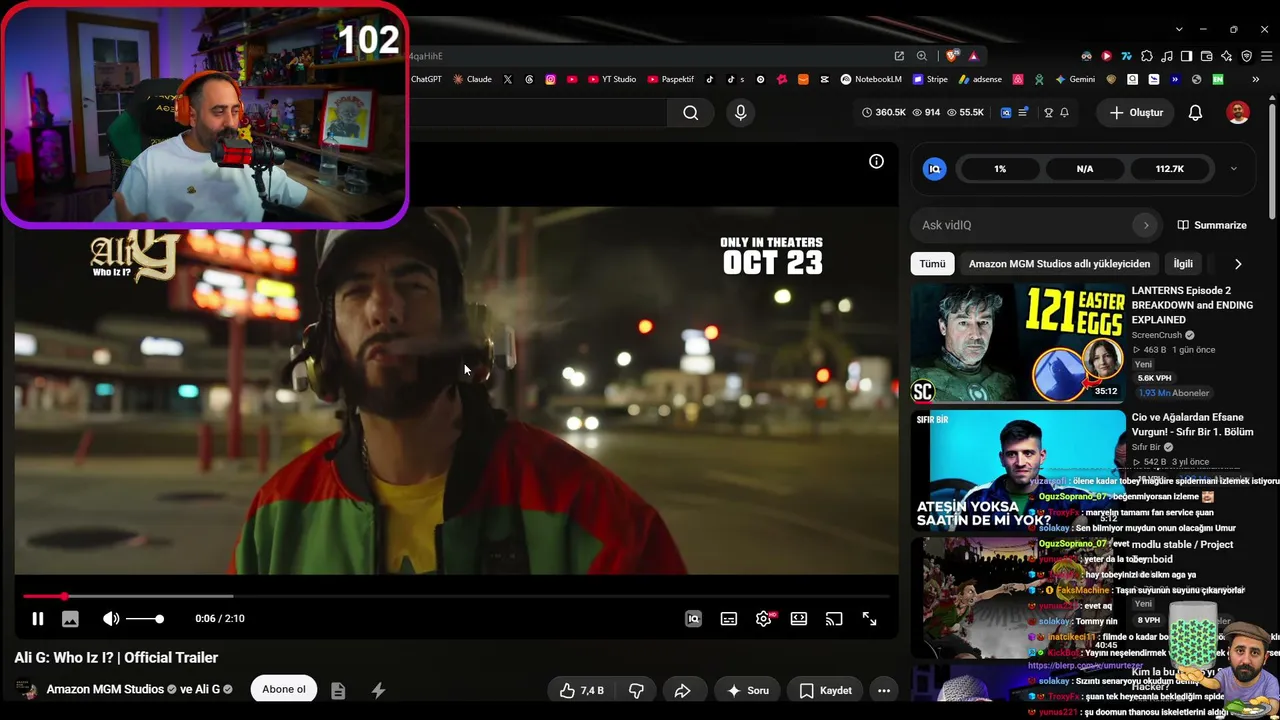
Task: Open the Brave wallet icon
Action: pos(1207,56)
